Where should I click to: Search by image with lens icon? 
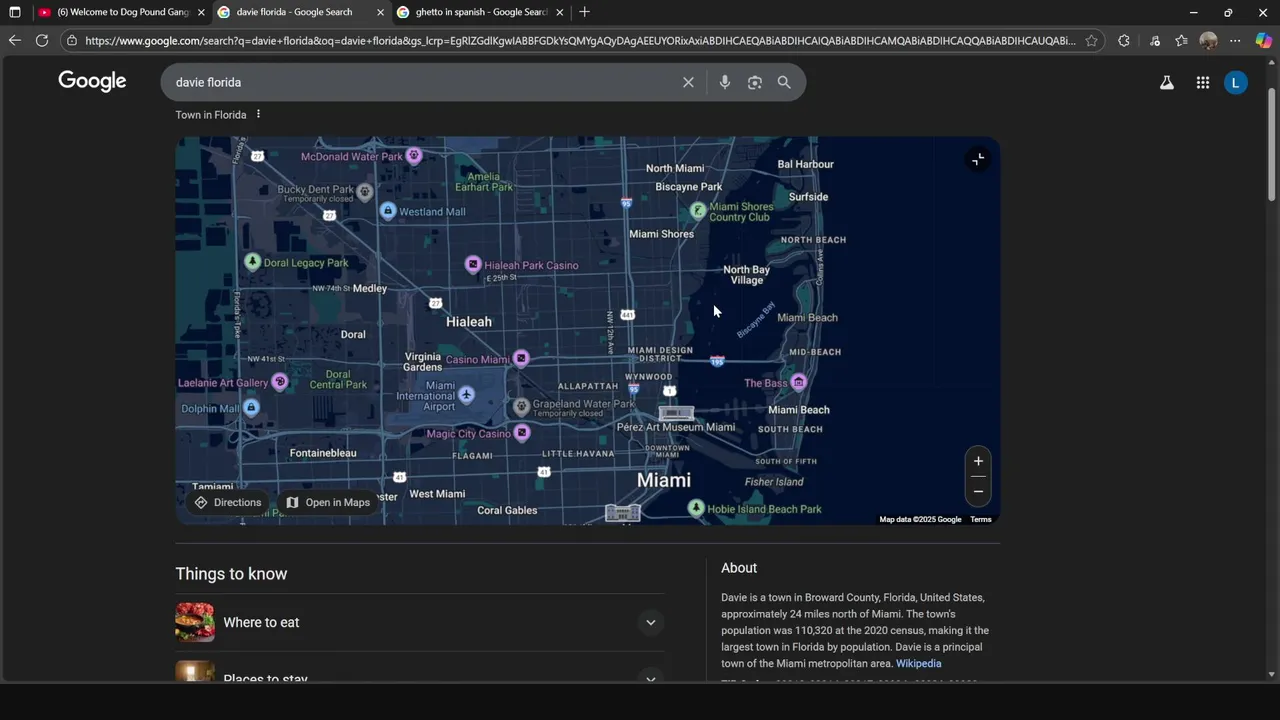pyautogui.click(x=755, y=82)
